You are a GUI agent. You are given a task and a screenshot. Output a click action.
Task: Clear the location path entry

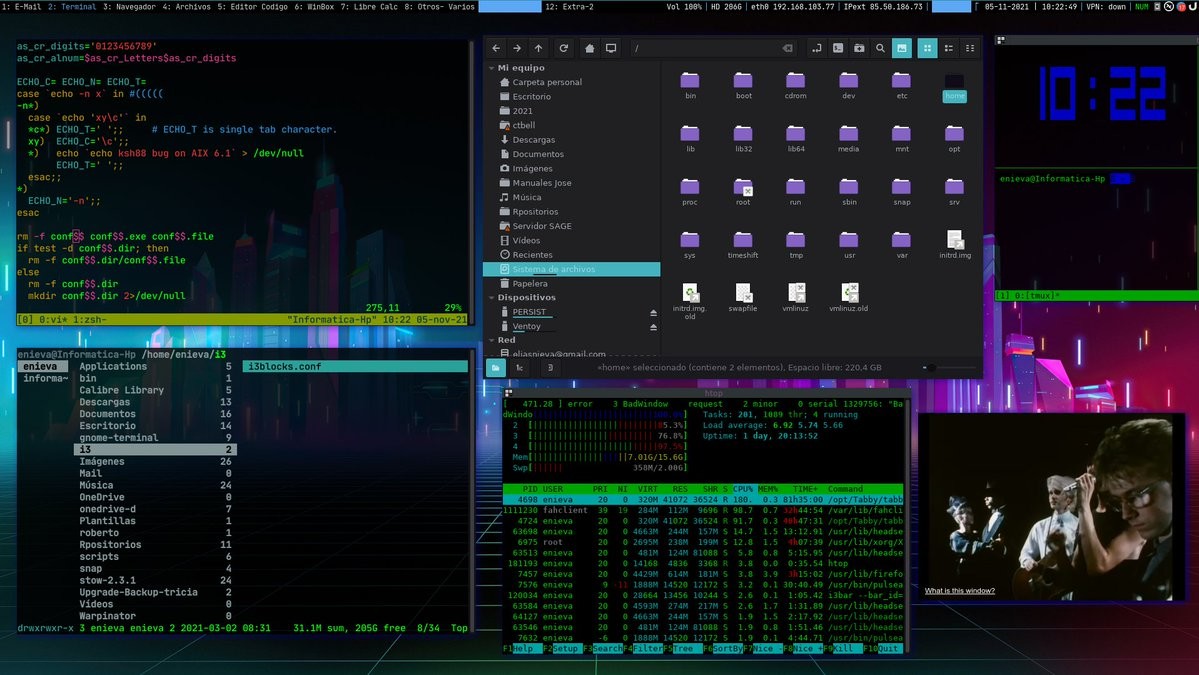(x=787, y=48)
